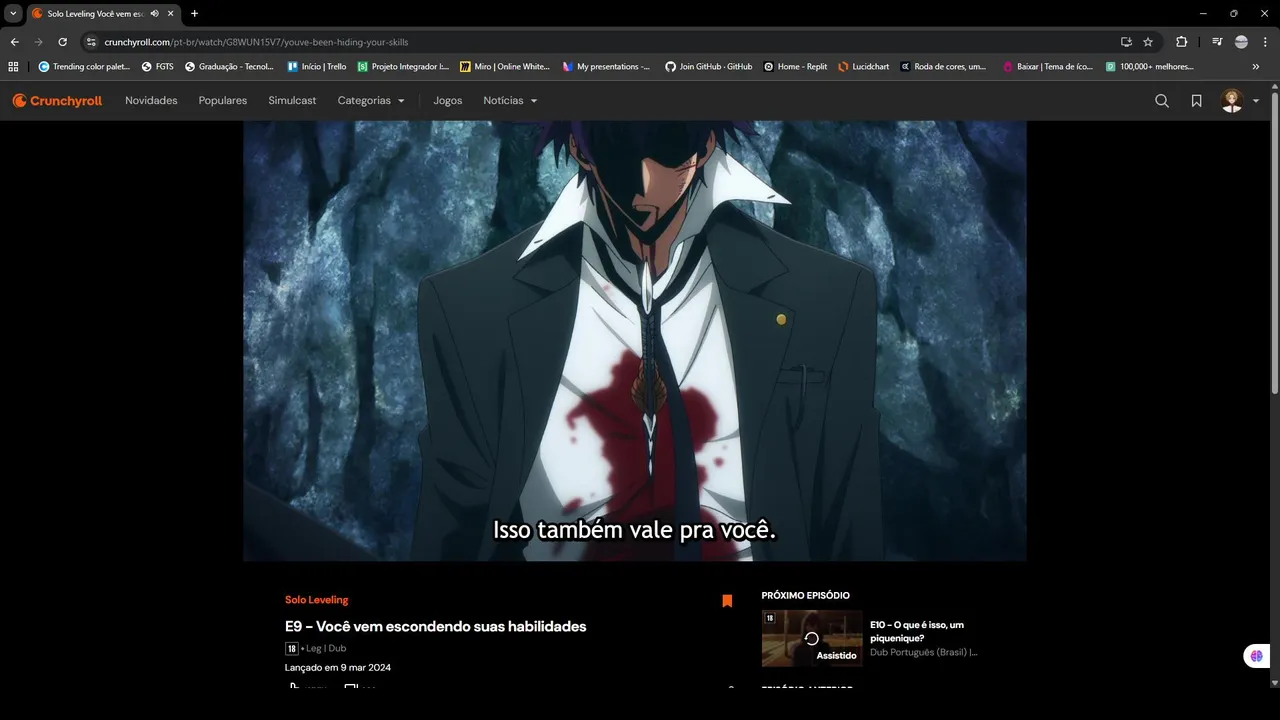The height and width of the screenshot is (720, 1280).
Task: Open the Crunchyroll search icon
Action: pos(1162,101)
